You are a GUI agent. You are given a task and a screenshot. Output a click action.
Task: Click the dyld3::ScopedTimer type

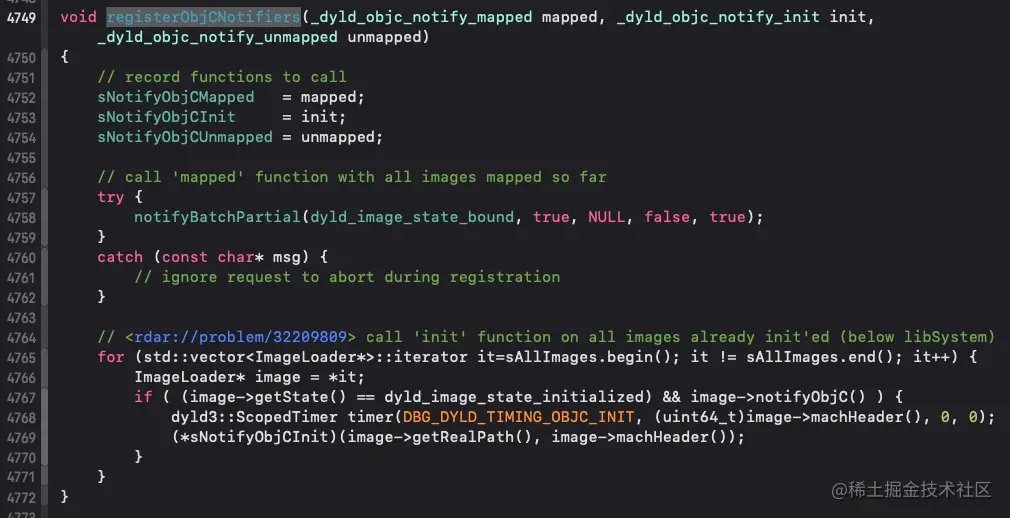[254, 417]
